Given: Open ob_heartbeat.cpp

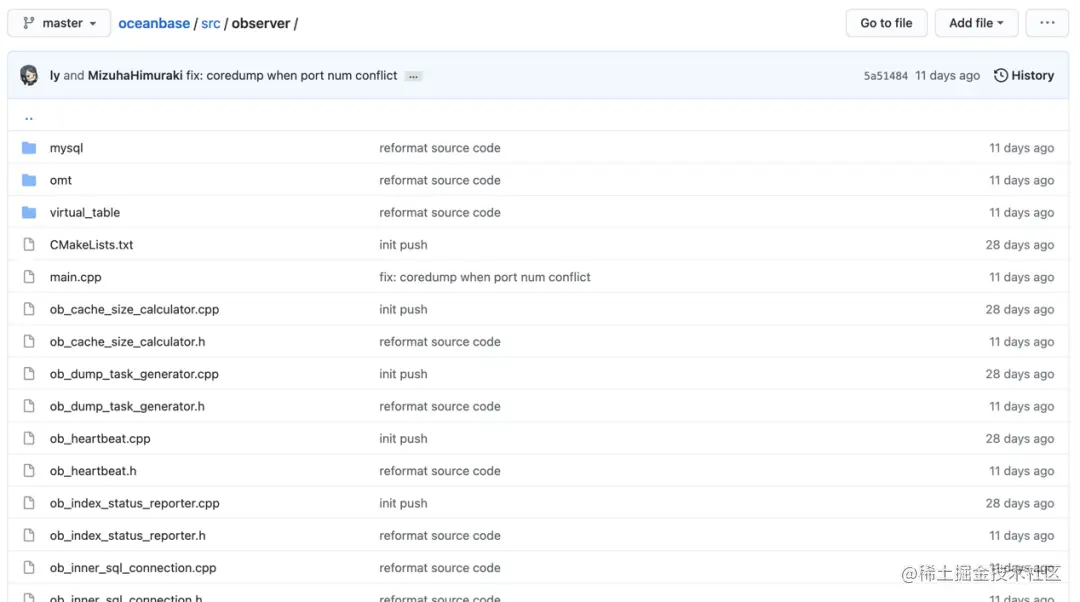Looking at the screenshot, I should [x=100, y=439].
